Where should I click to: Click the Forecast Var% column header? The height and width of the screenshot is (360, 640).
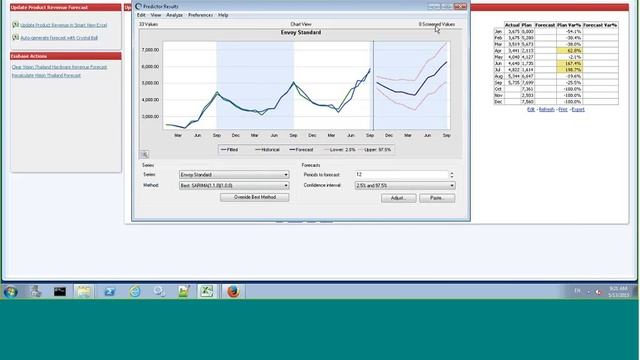click(x=600, y=25)
